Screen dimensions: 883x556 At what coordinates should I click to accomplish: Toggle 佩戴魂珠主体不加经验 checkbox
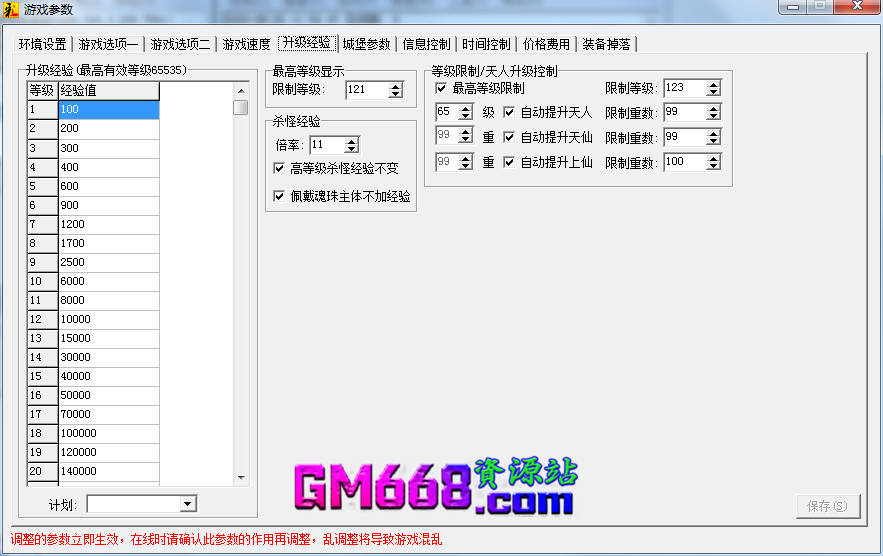coord(279,196)
